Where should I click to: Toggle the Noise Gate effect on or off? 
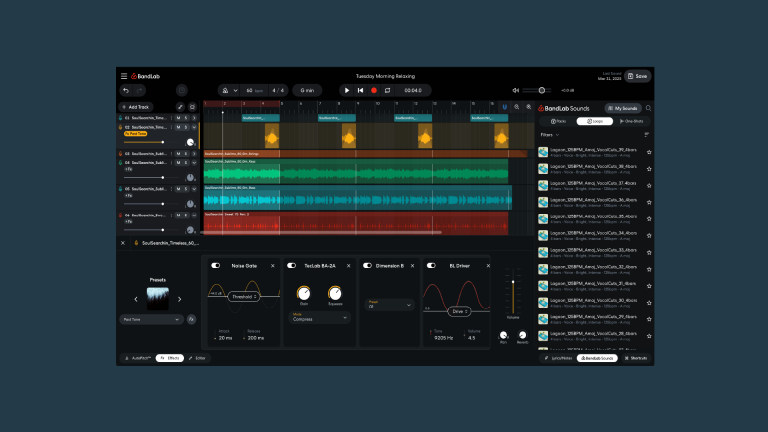click(x=216, y=265)
